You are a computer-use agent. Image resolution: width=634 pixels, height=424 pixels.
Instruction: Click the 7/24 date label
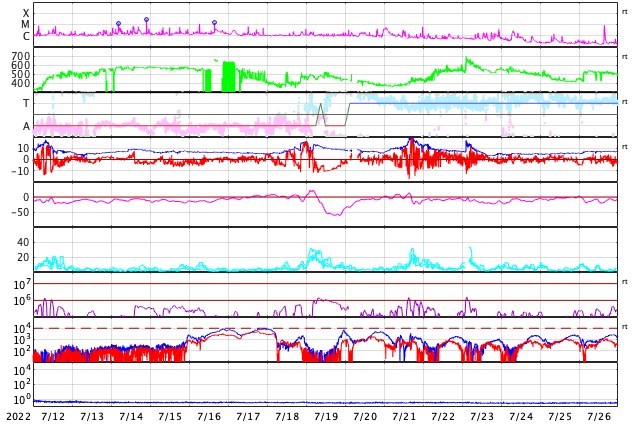coord(521,417)
